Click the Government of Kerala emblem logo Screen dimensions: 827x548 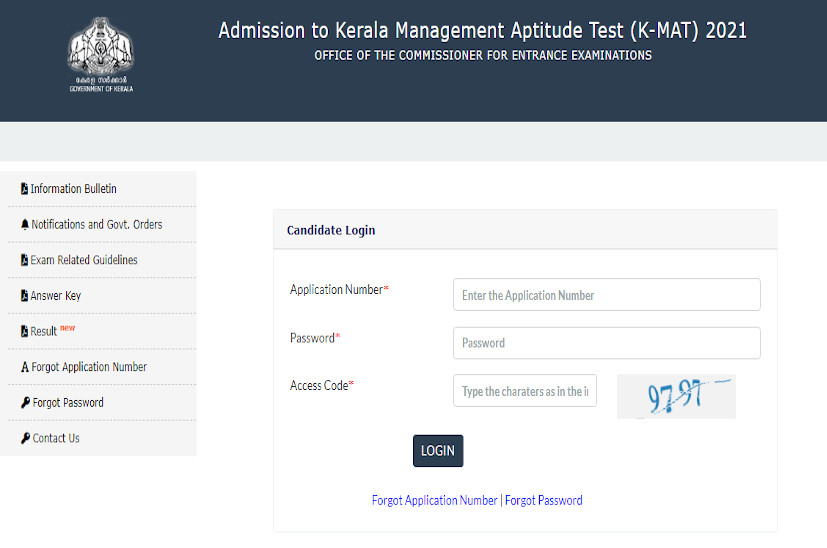(101, 54)
